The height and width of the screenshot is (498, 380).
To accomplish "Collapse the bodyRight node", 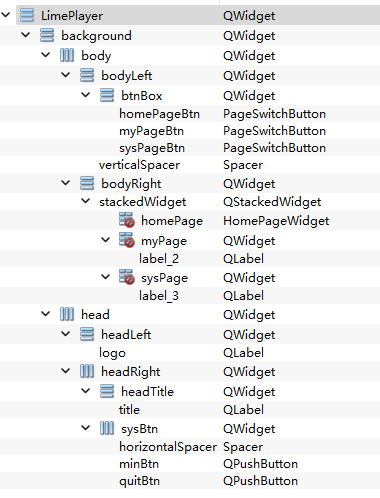I will tap(66, 182).
